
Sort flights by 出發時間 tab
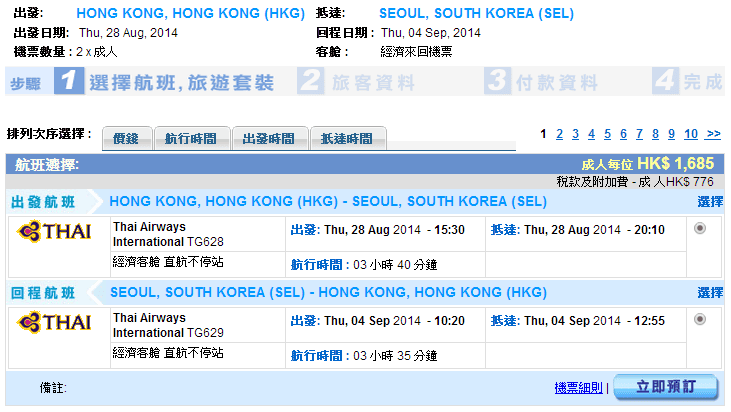[269, 139]
